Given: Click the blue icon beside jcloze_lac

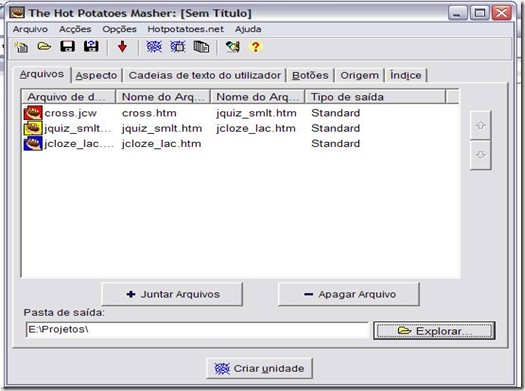Looking at the screenshot, I should click(x=33, y=143).
